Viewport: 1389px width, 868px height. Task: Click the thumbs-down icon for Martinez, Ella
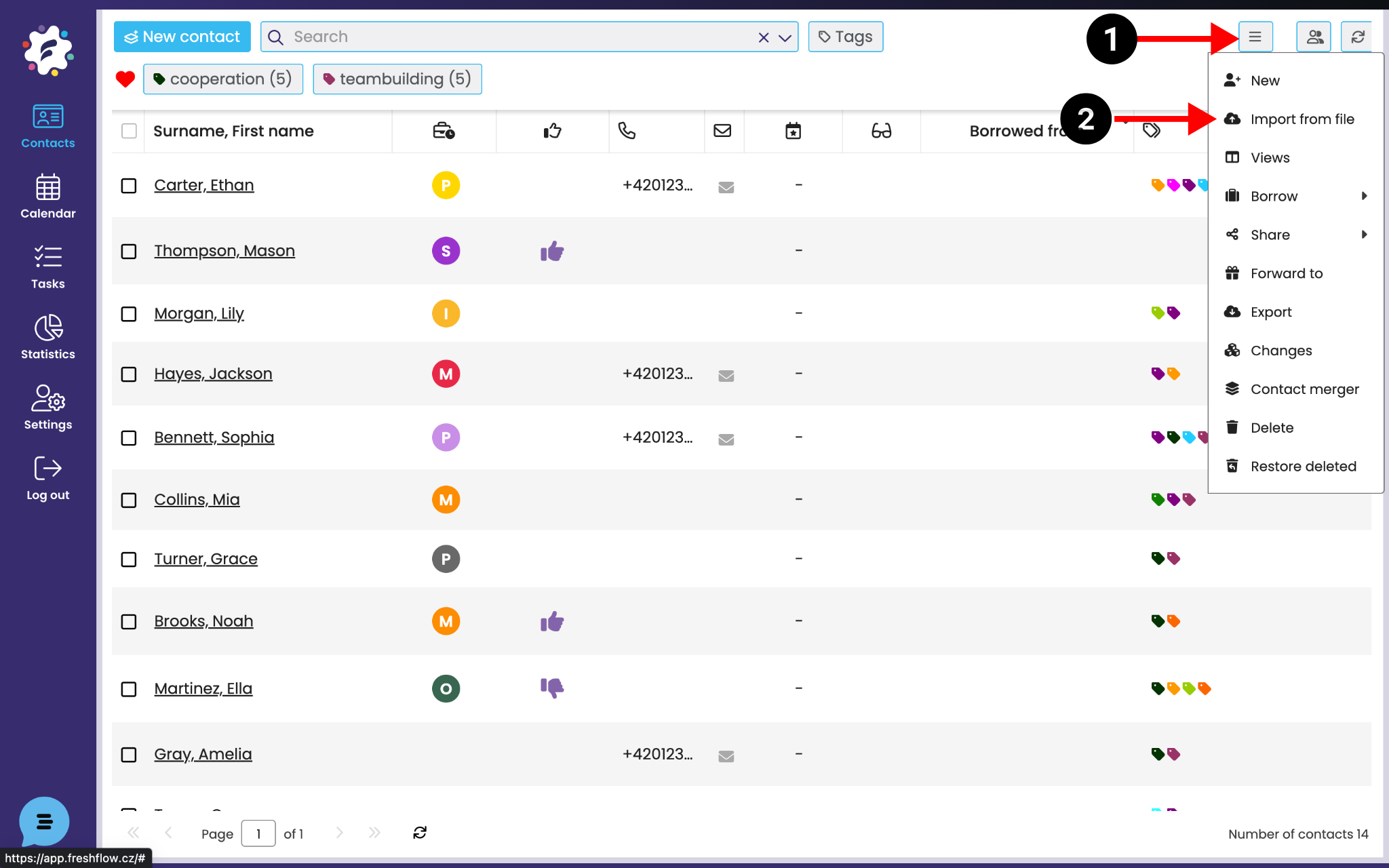(552, 688)
